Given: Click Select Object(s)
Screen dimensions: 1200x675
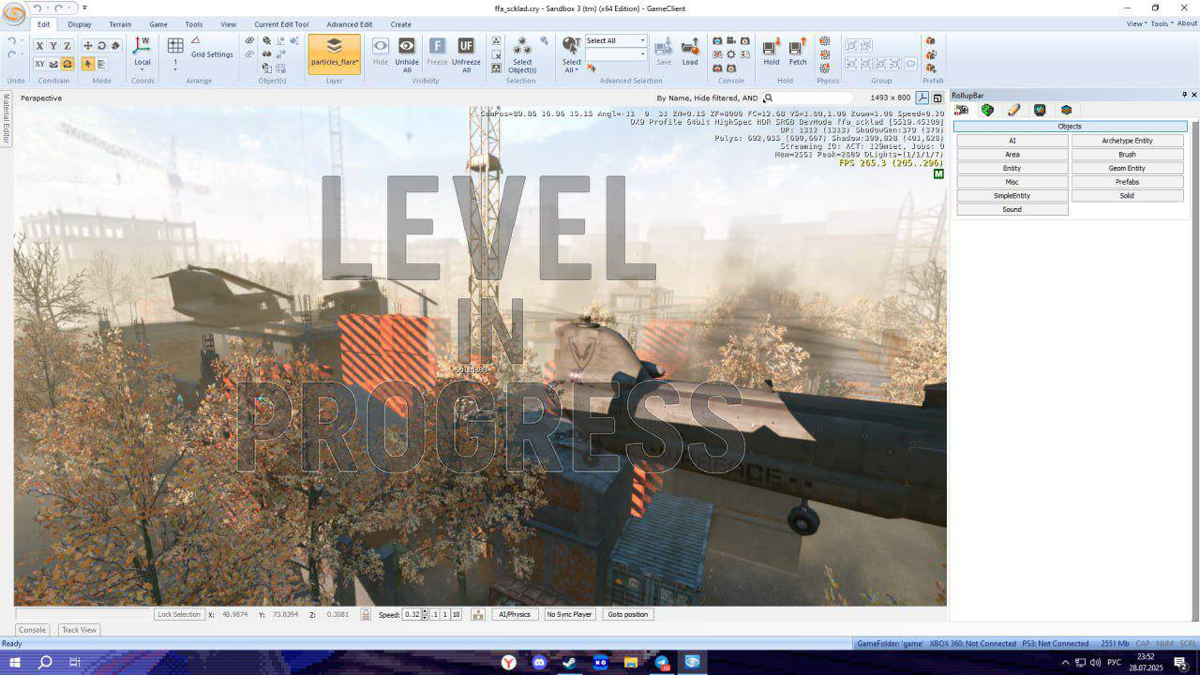Looking at the screenshot, I should [x=522, y=54].
